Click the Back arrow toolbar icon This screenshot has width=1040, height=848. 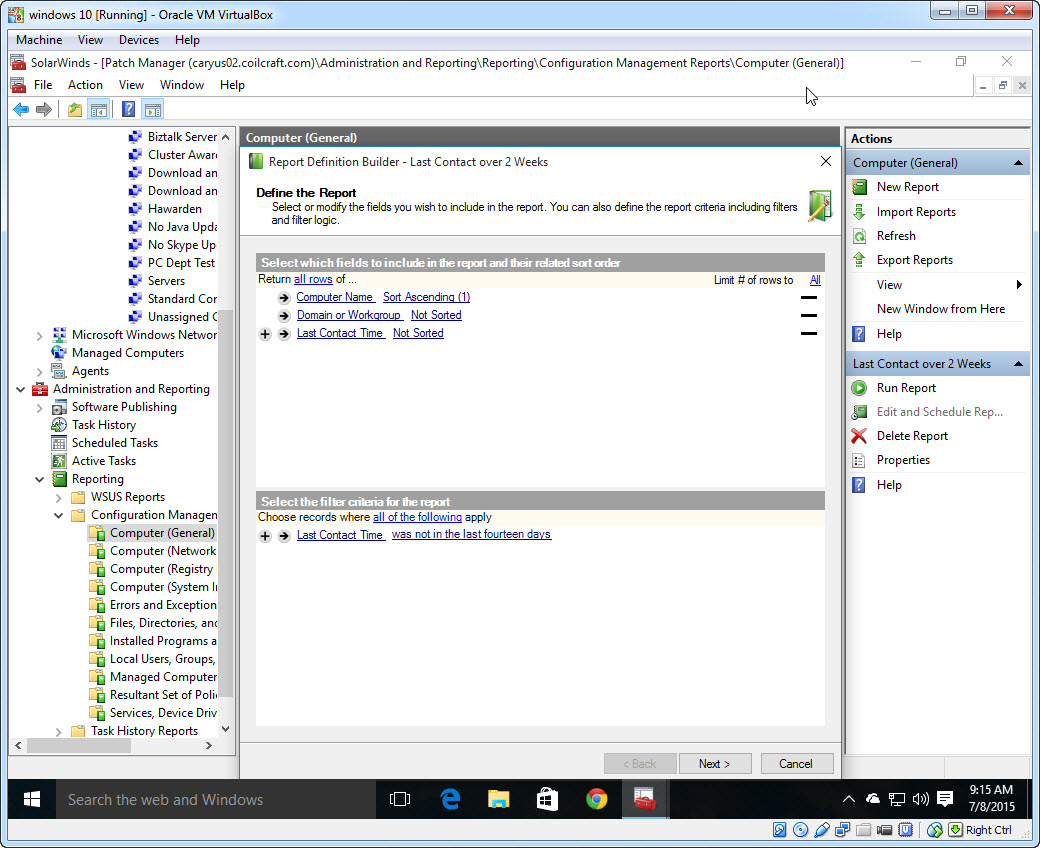21,109
